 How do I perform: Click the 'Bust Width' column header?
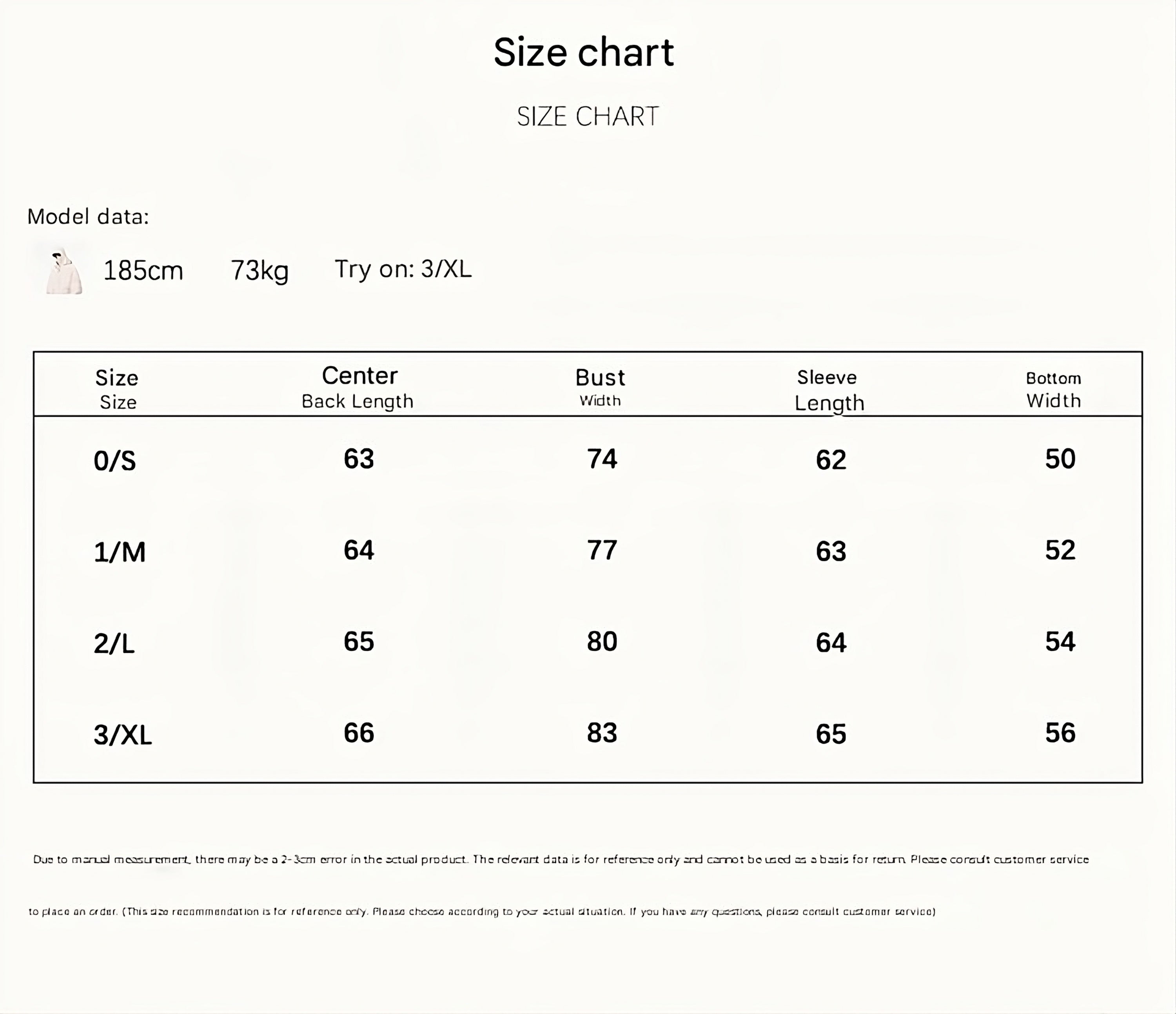600,387
